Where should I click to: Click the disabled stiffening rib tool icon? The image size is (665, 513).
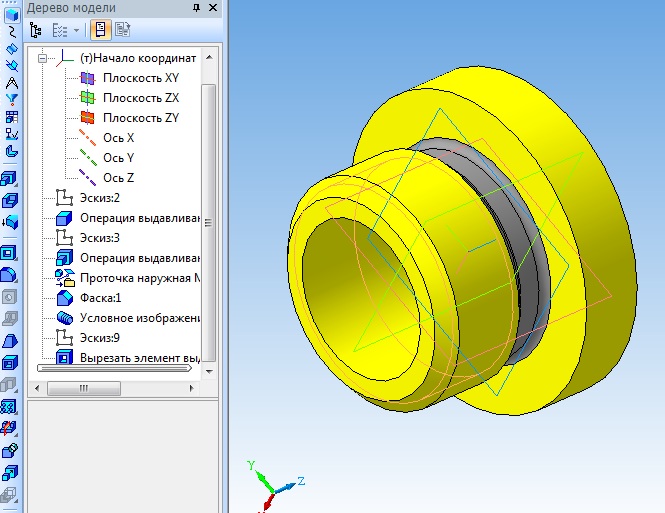[x=9, y=319]
